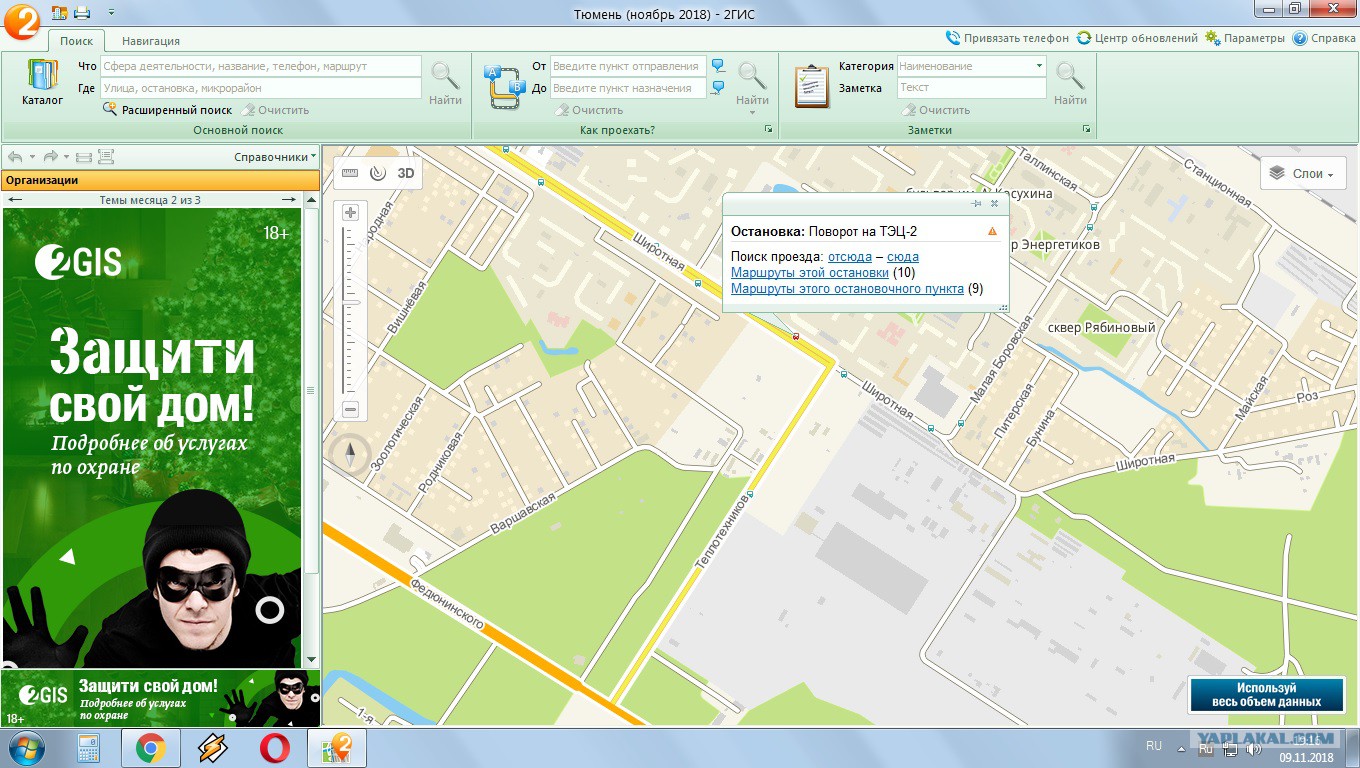Click the city map icon in quick access toolbar
This screenshot has width=1360, height=768.
tap(58, 12)
